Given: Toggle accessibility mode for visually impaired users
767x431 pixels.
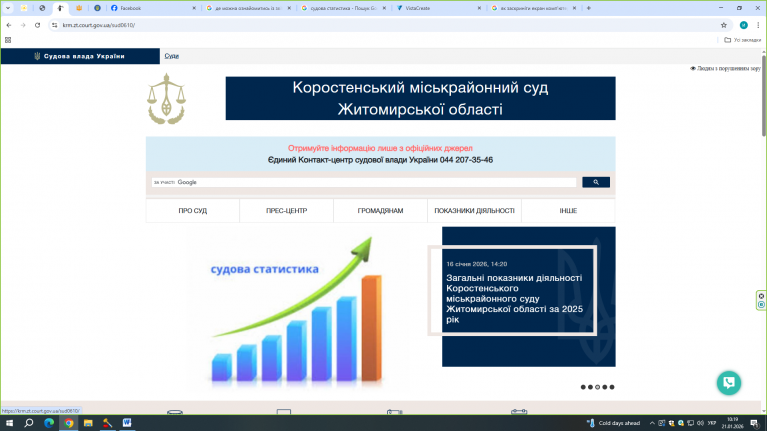Looking at the screenshot, I should pos(725,69).
